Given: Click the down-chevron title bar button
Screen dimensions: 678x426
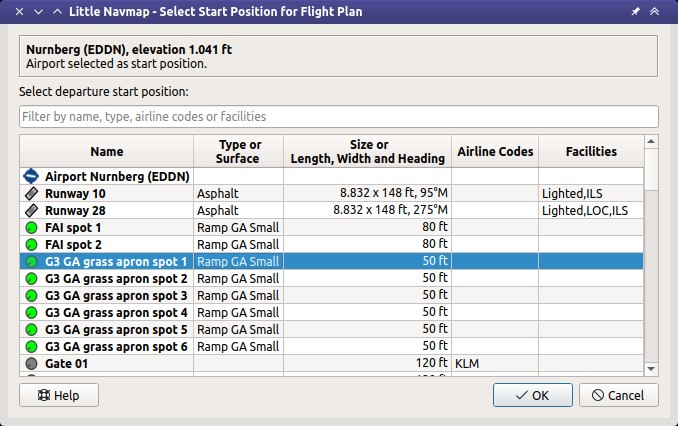Looking at the screenshot, I should pyautogui.click(x=38, y=12).
